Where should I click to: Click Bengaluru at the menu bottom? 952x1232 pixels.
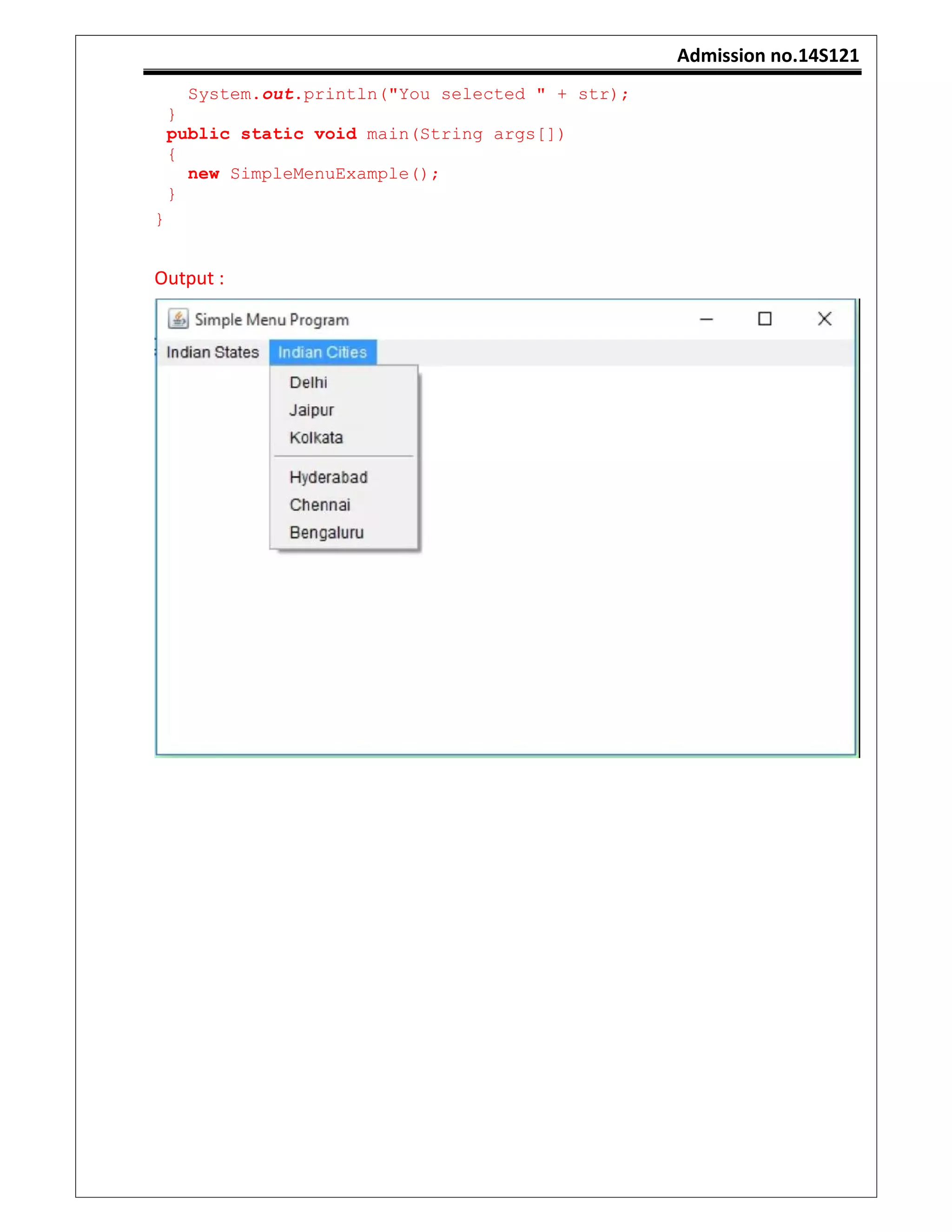(326, 532)
